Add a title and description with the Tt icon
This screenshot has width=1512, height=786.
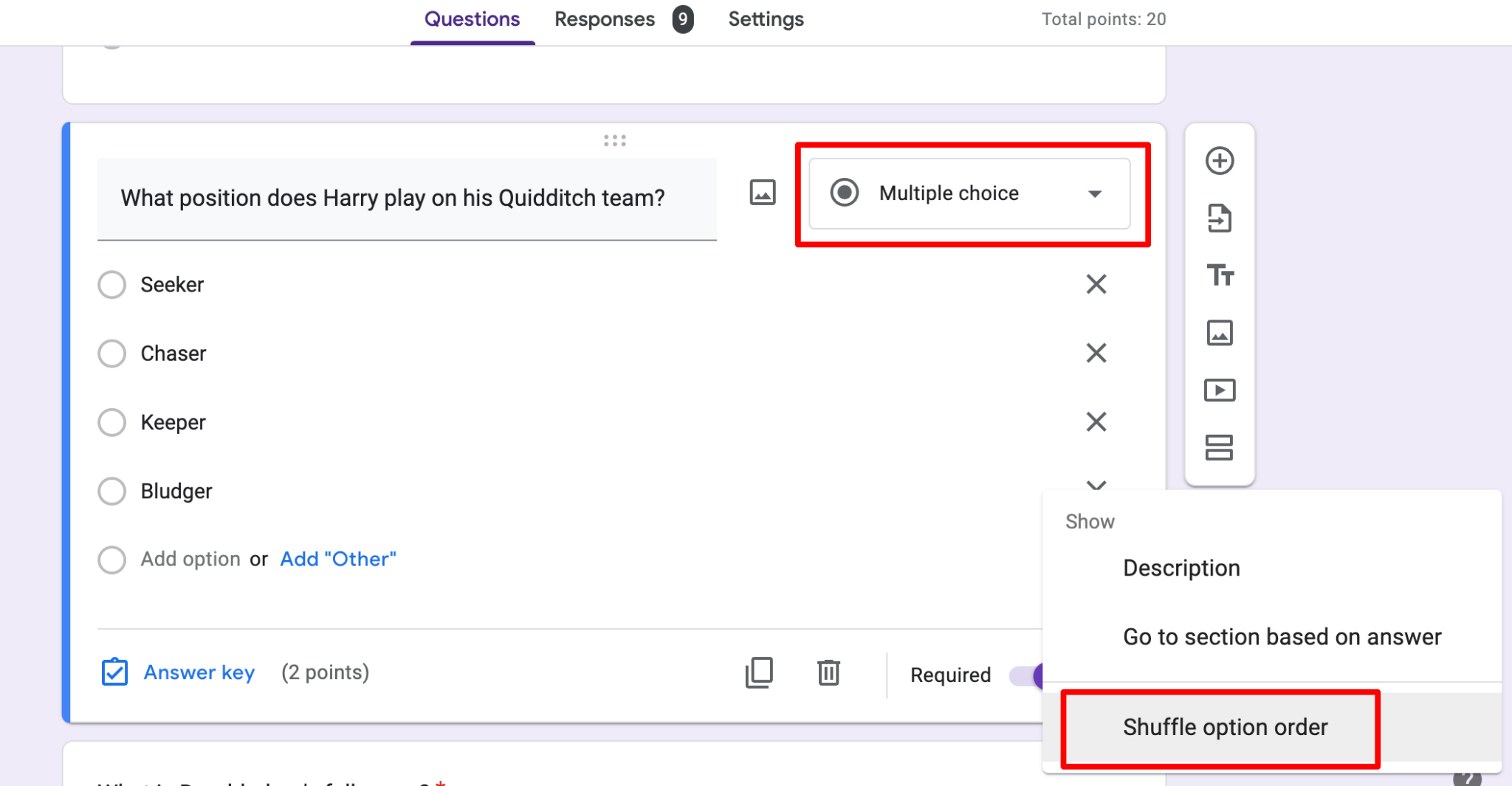(1220, 275)
